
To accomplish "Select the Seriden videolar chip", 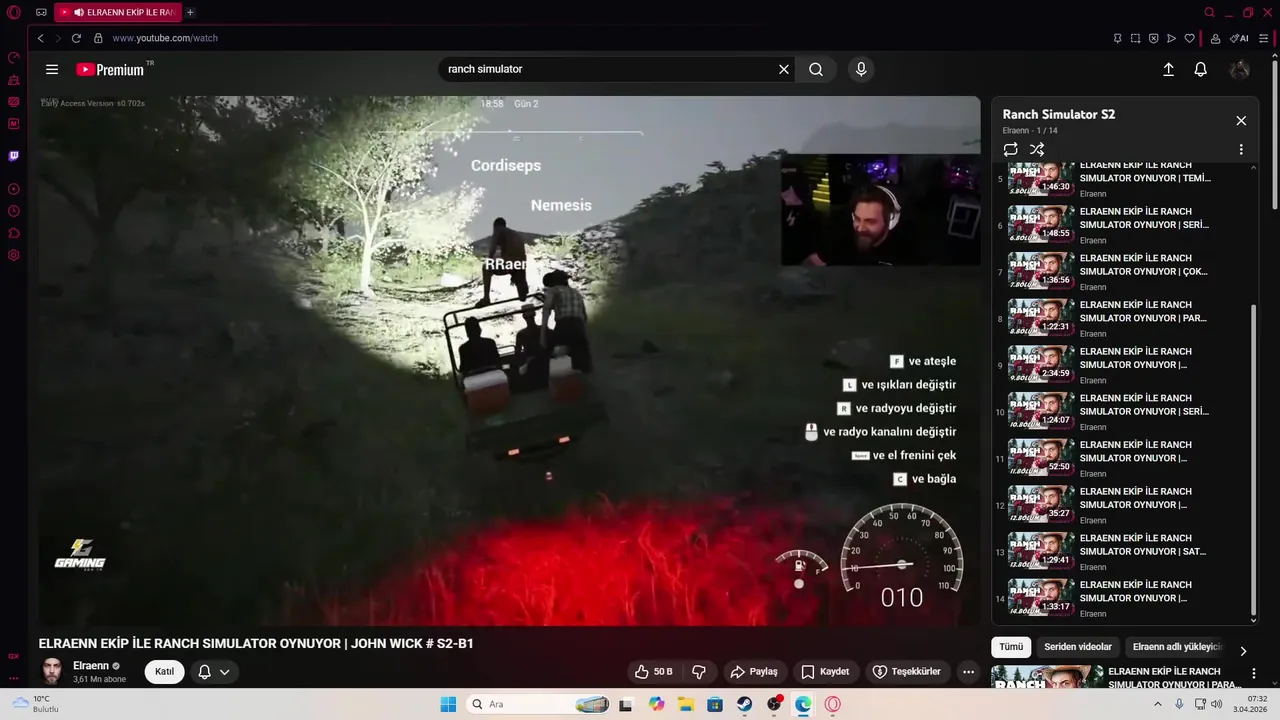I will tap(1078, 647).
